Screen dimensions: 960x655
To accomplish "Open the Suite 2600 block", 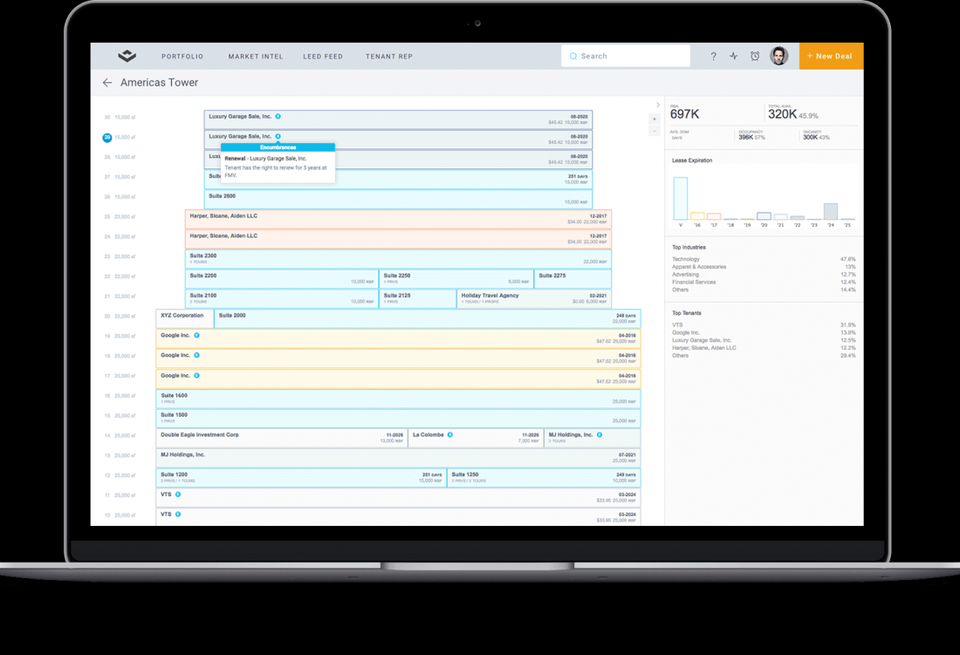I will [398, 199].
